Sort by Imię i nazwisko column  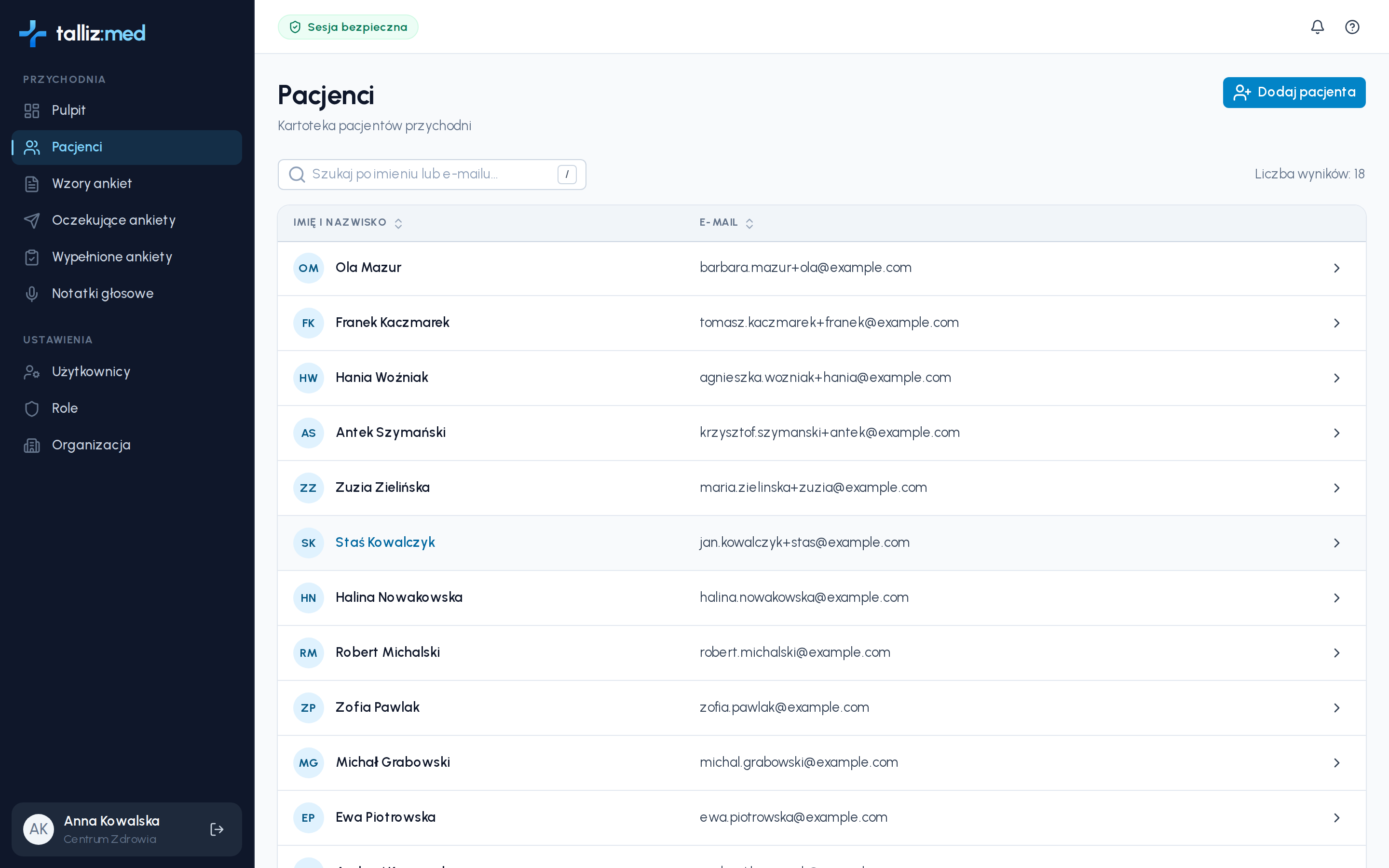[348, 223]
